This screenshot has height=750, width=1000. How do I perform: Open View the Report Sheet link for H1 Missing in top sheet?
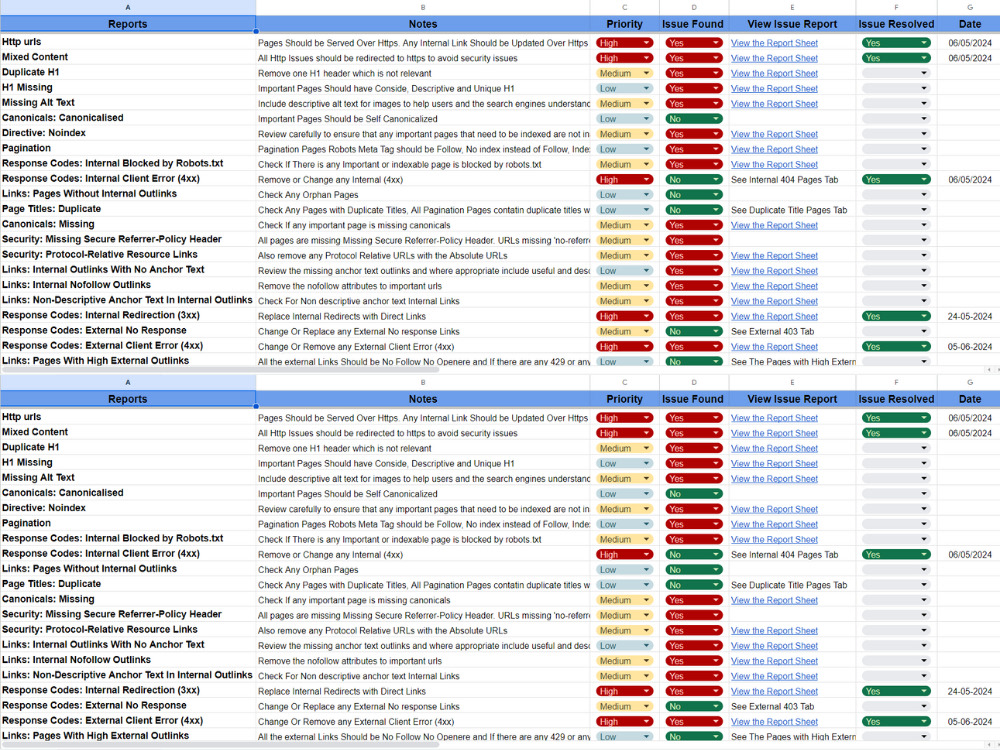point(774,89)
